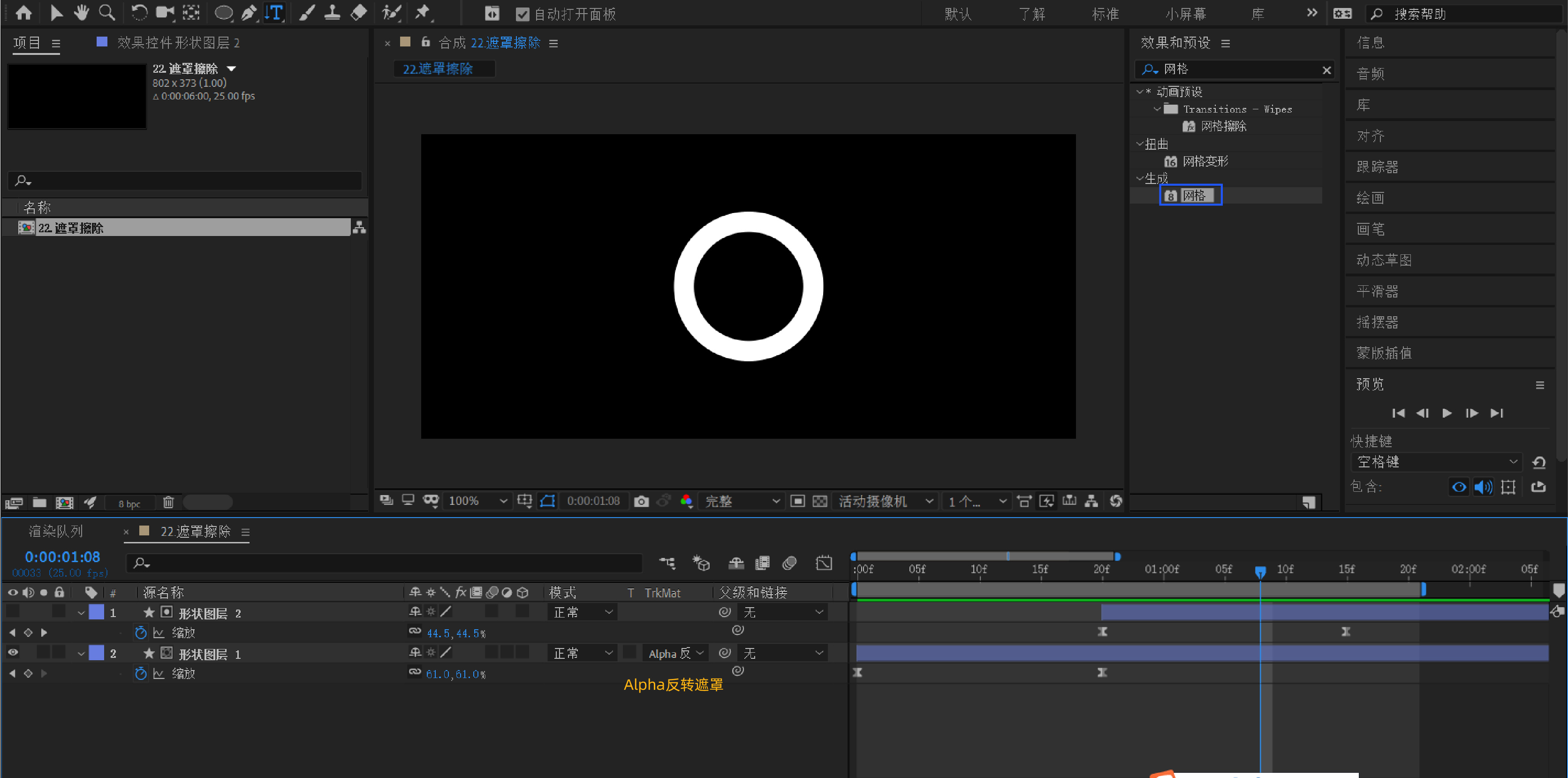This screenshot has height=778, width=1568.
Task: Click layer 1 blue label color swatch
Action: [96, 612]
